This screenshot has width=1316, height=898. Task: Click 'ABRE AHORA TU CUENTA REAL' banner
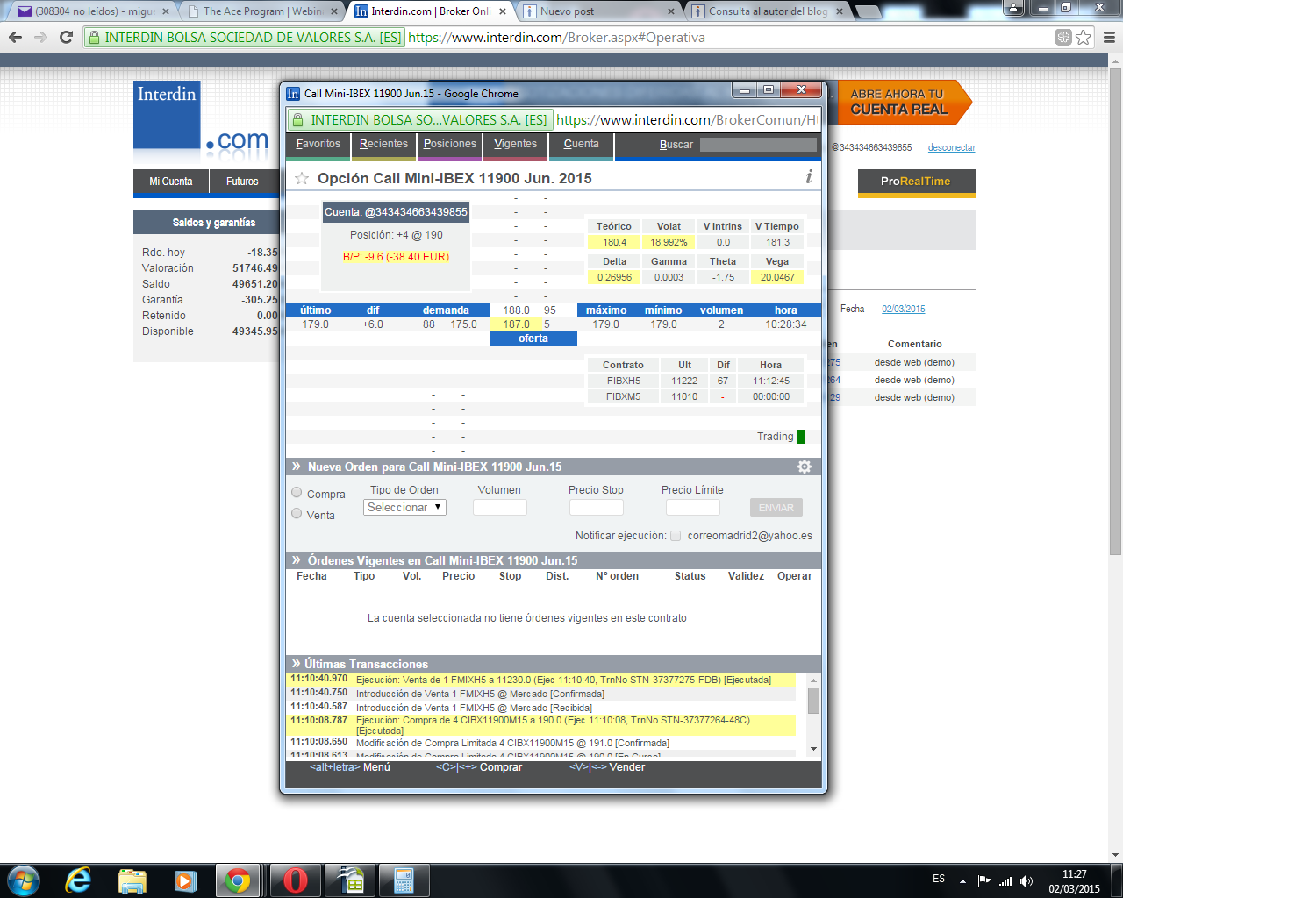905,103
